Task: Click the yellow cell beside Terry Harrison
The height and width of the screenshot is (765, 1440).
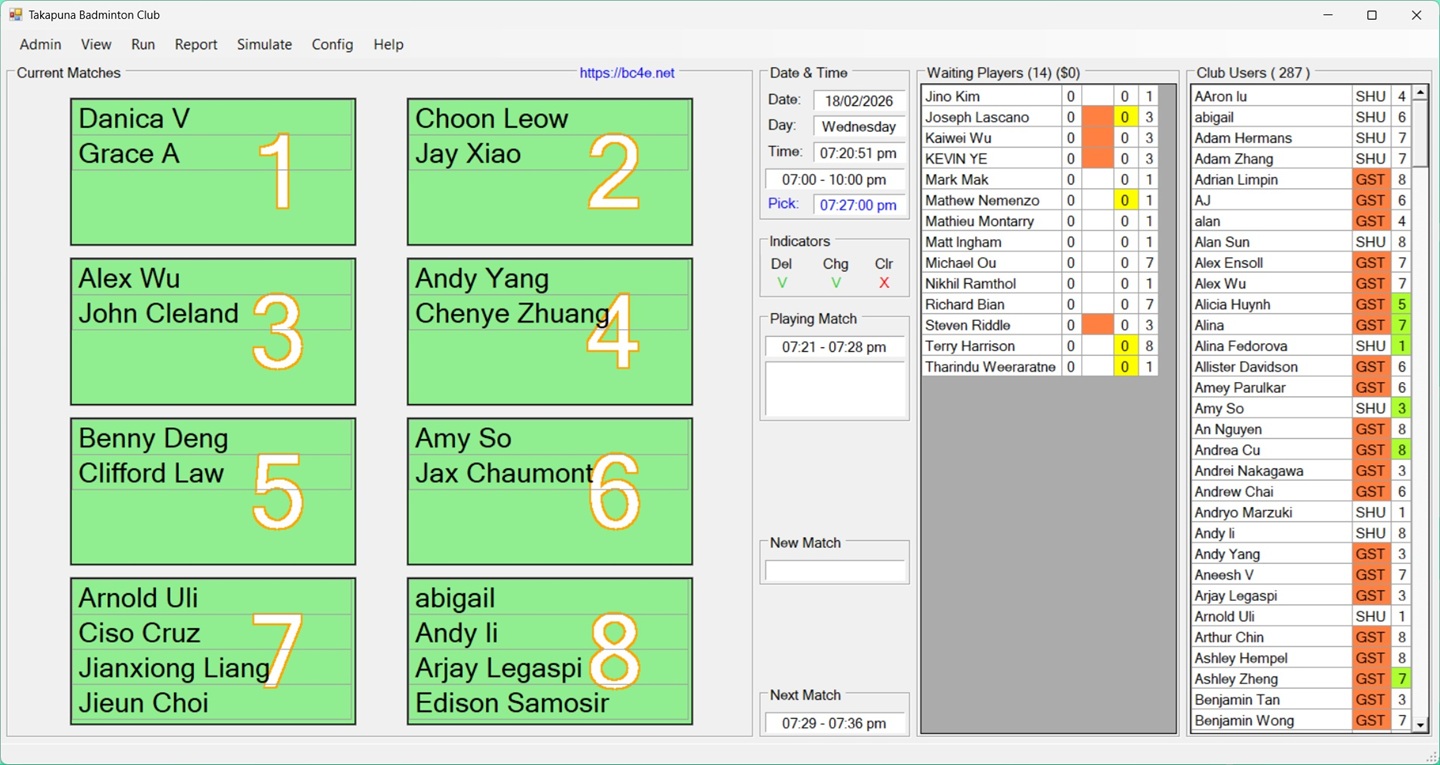Action: [x=1125, y=345]
